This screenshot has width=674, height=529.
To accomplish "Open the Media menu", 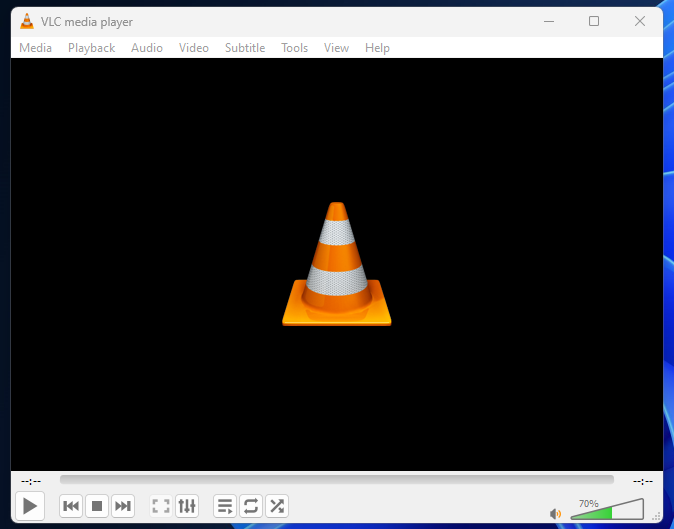I will (35, 48).
